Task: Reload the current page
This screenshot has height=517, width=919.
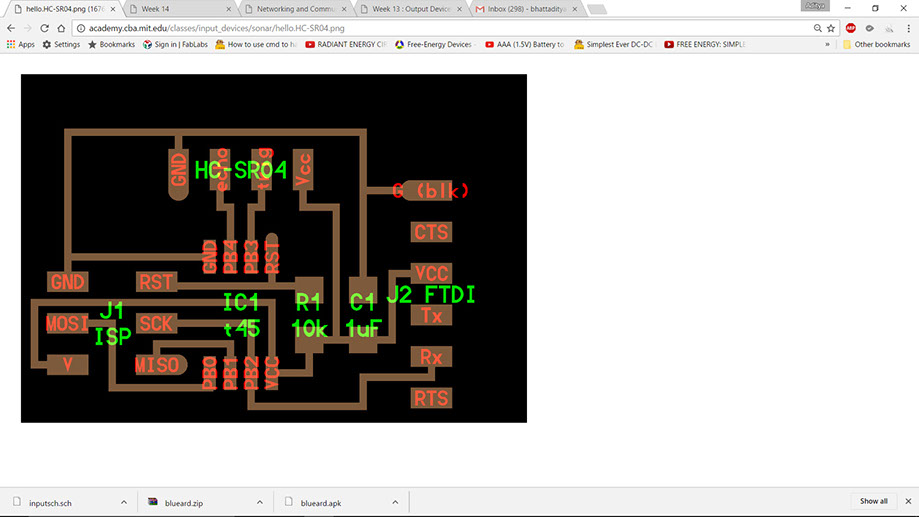Action: (x=45, y=28)
